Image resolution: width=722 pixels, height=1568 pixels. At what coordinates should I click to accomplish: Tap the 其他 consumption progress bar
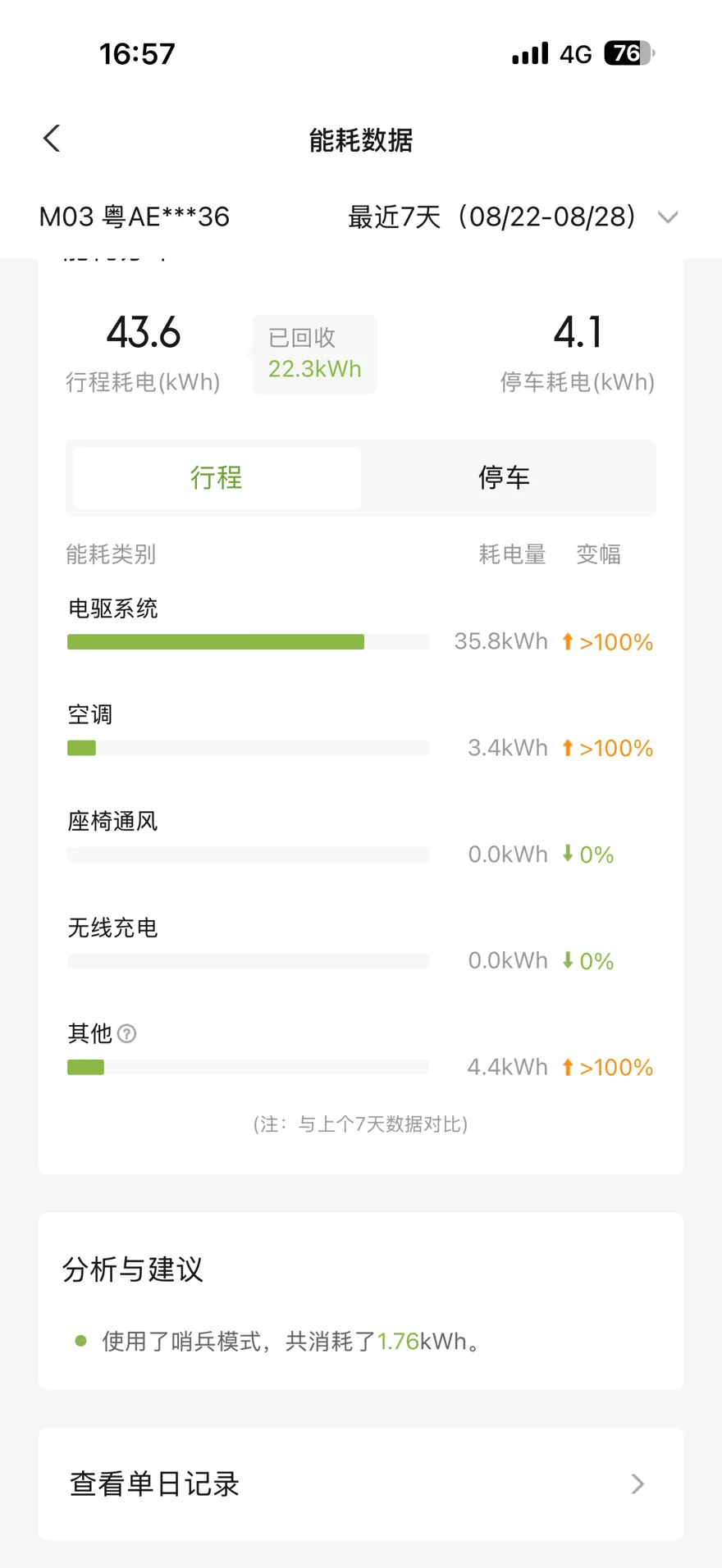coord(248,1067)
